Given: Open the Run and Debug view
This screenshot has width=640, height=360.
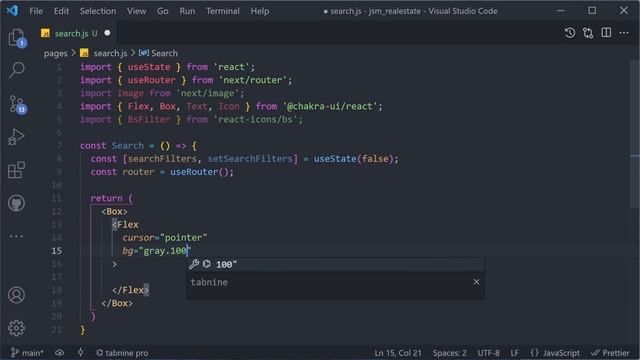Looking at the screenshot, I should pyautogui.click(x=16, y=137).
